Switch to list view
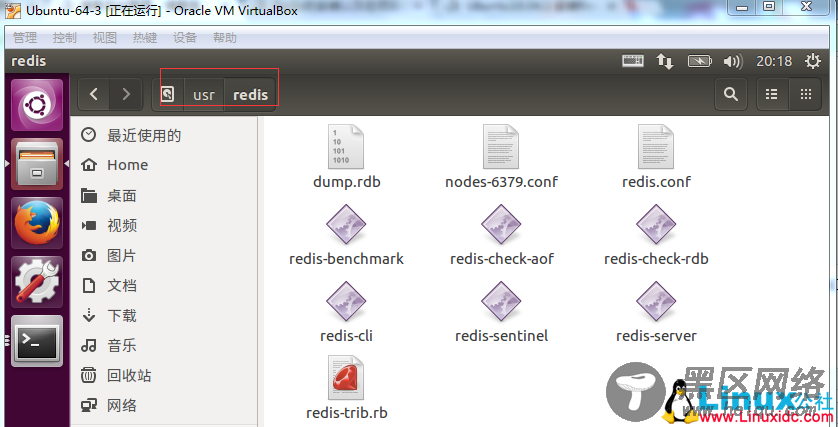 click(771, 94)
